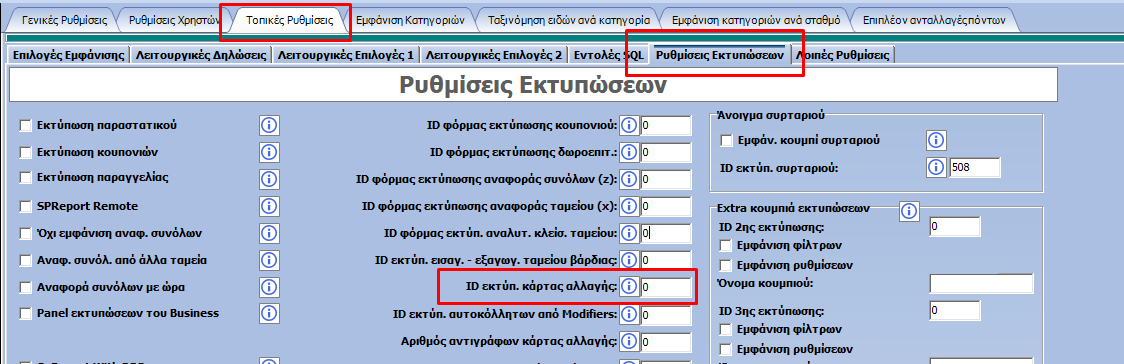1124x364 pixels.
Task: Open info icon for Extra κουμπιά εκτυπώσεων
Action: [x=909, y=211]
